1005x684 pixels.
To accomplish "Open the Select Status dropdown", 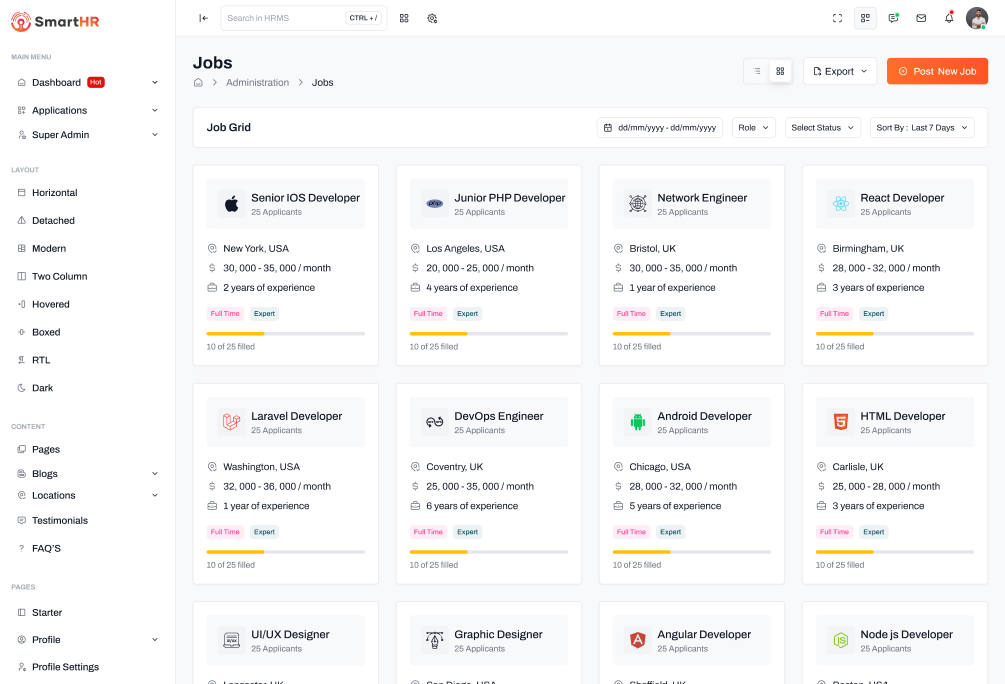I will click(x=822, y=128).
